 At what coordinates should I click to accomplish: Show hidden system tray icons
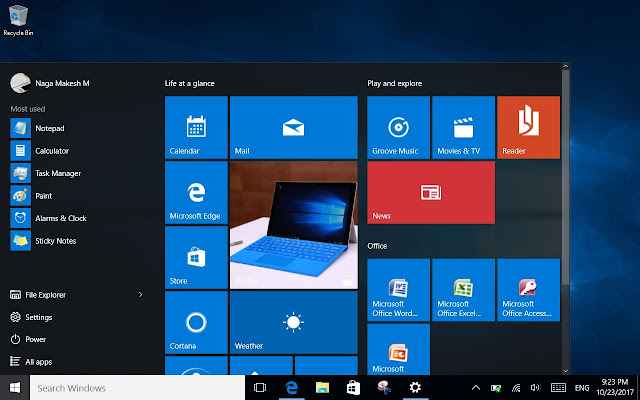[476, 388]
